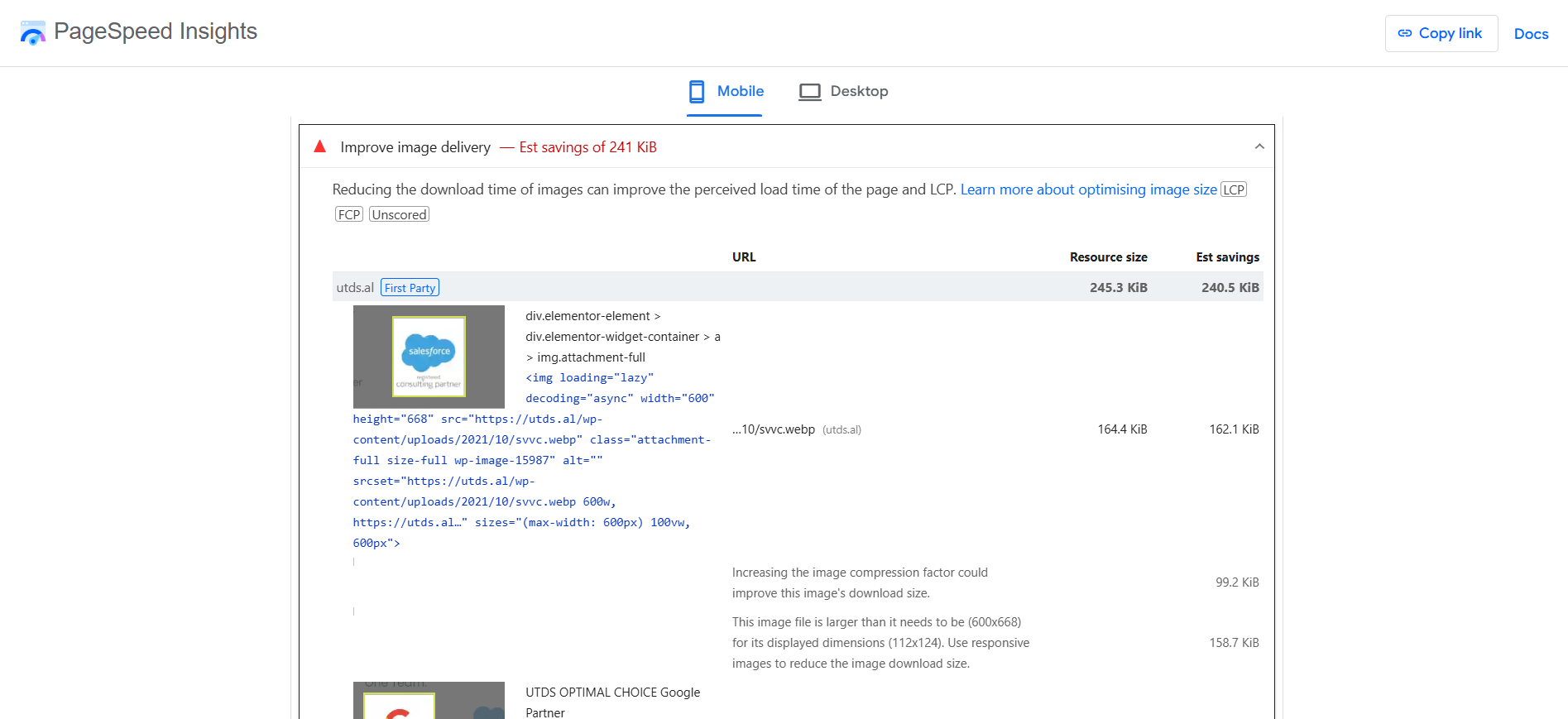Click the 245.3 KiB total resource size
Image resolution: width=1568 pixels, height=719 pixels.
point(1118,287)
